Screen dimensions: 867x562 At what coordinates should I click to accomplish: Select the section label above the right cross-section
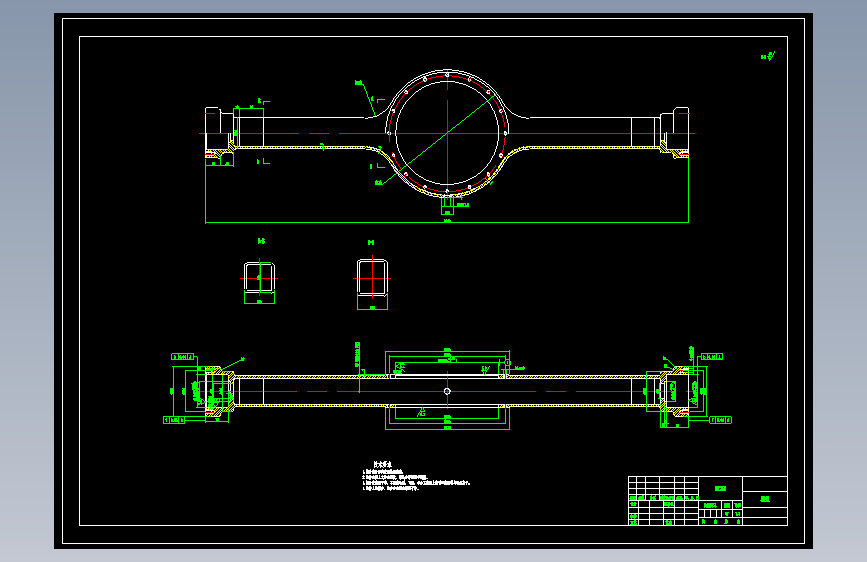371,242
